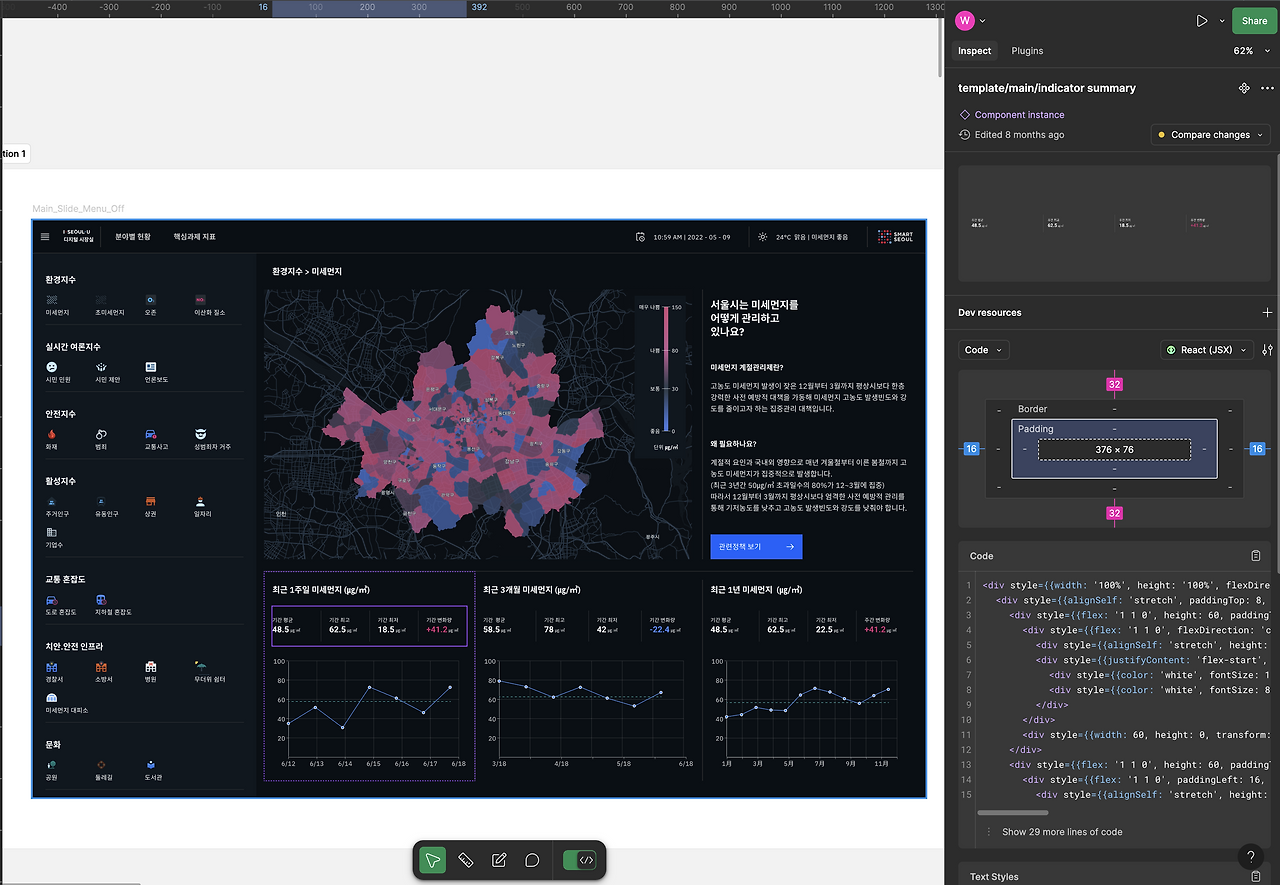Click the Main_Slide_Menu_Off frame label
This screenshot has height=885, width=1280.
[78, 208]
